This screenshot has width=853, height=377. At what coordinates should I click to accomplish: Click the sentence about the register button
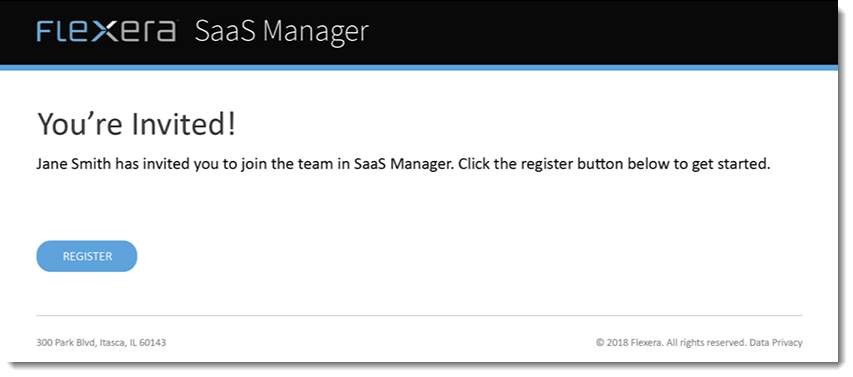(x=614, y=164)
